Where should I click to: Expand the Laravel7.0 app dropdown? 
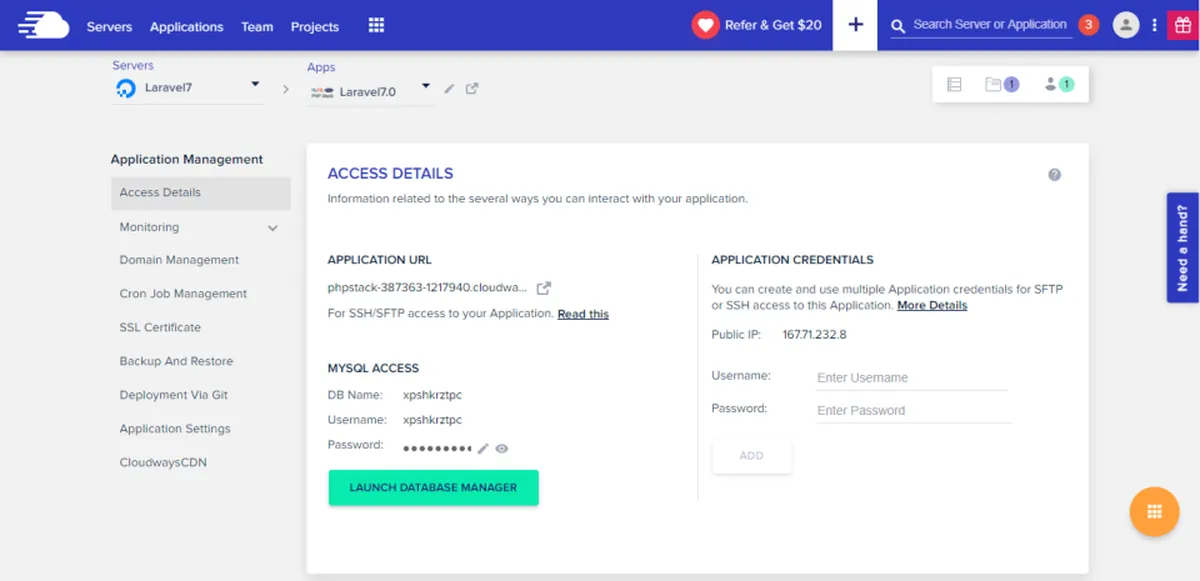tap(426, 86)
